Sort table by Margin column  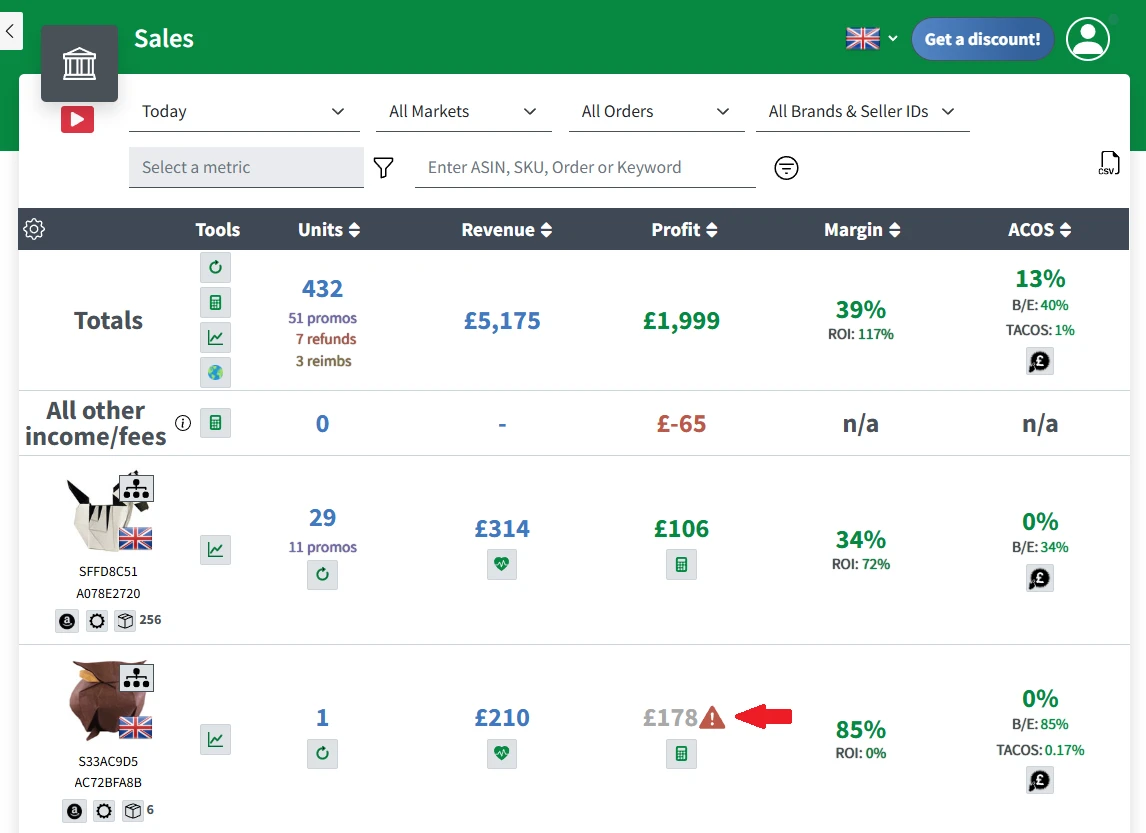pos(862,229)
